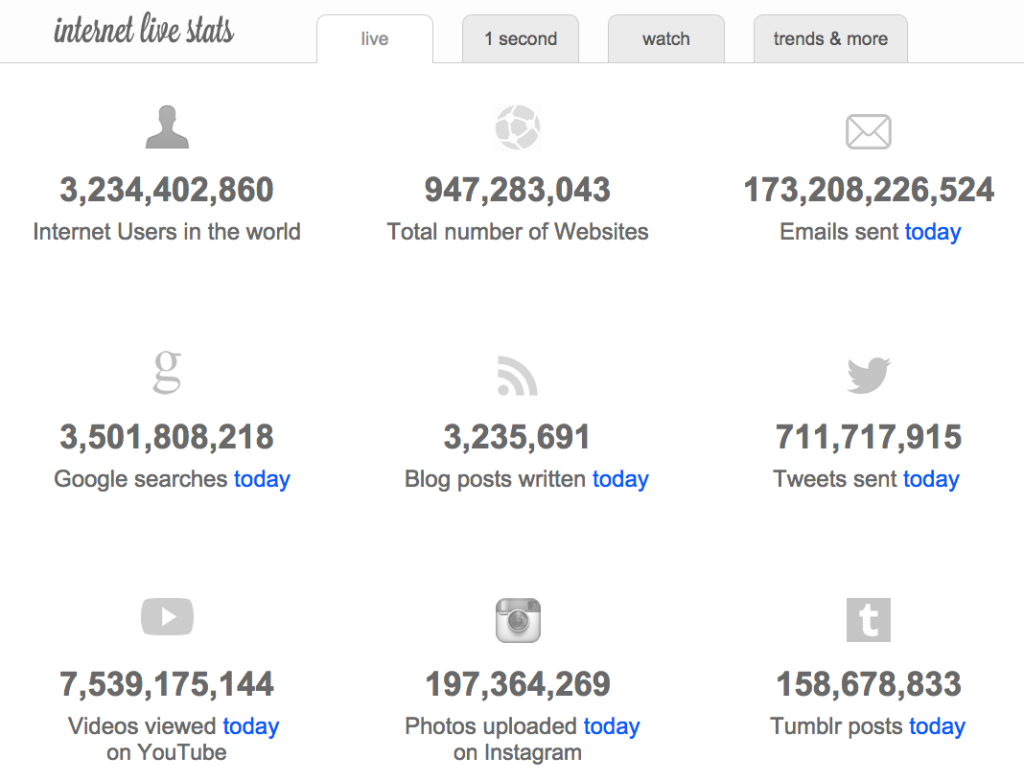Select the 7,539,175,144 YouTube videos counter

(167, 684)
